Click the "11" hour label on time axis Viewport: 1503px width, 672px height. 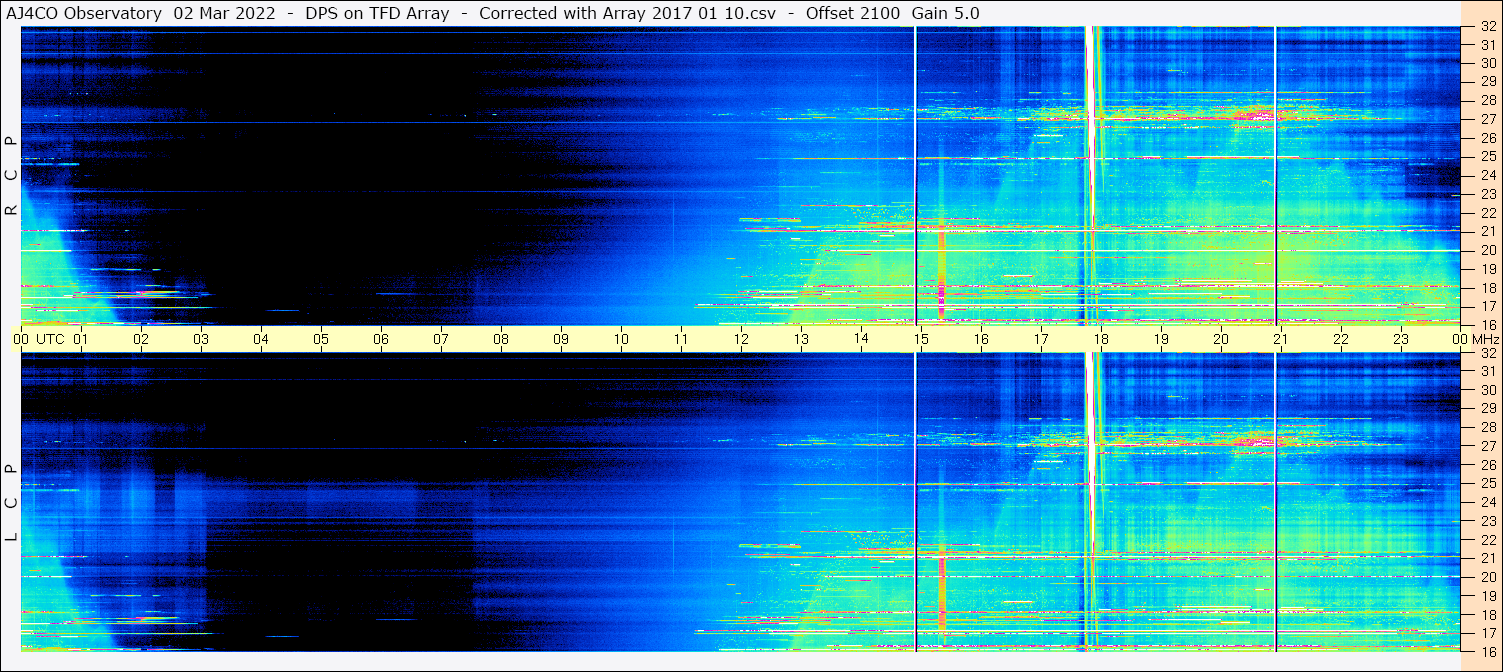(x=681, y=339)
